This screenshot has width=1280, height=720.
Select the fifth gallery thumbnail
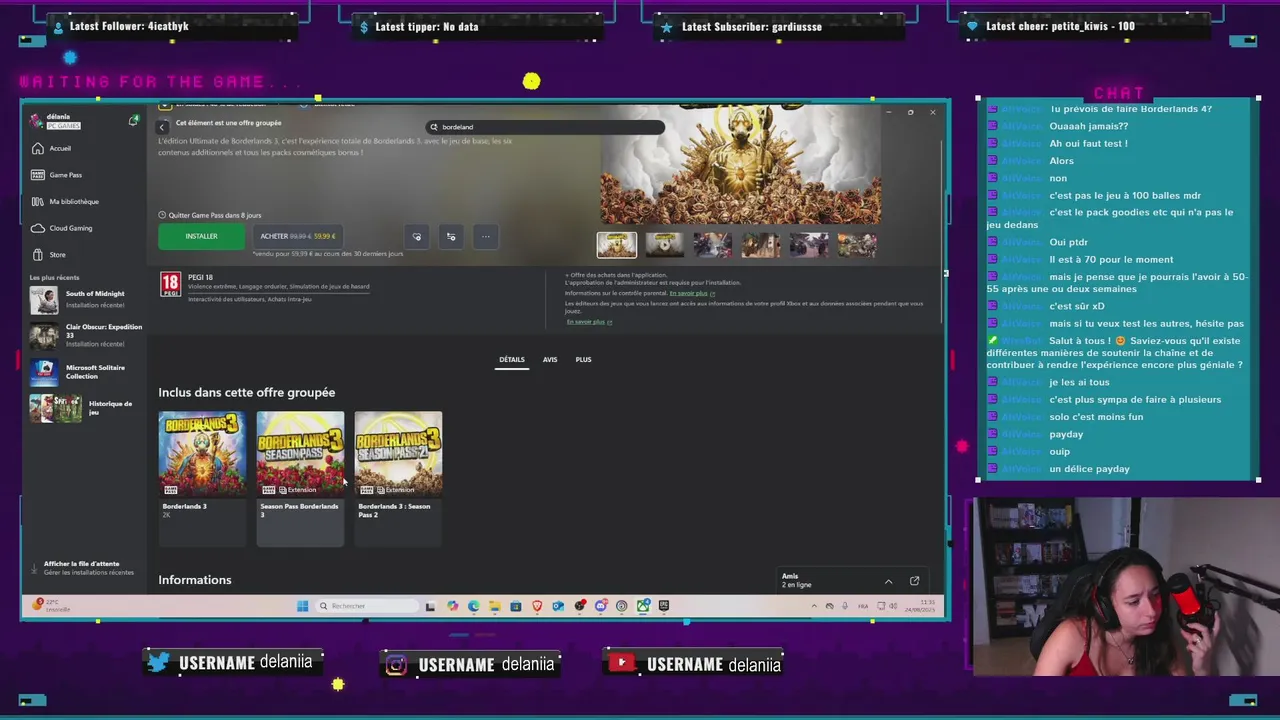pyautogui.click(x=808, y=245)
